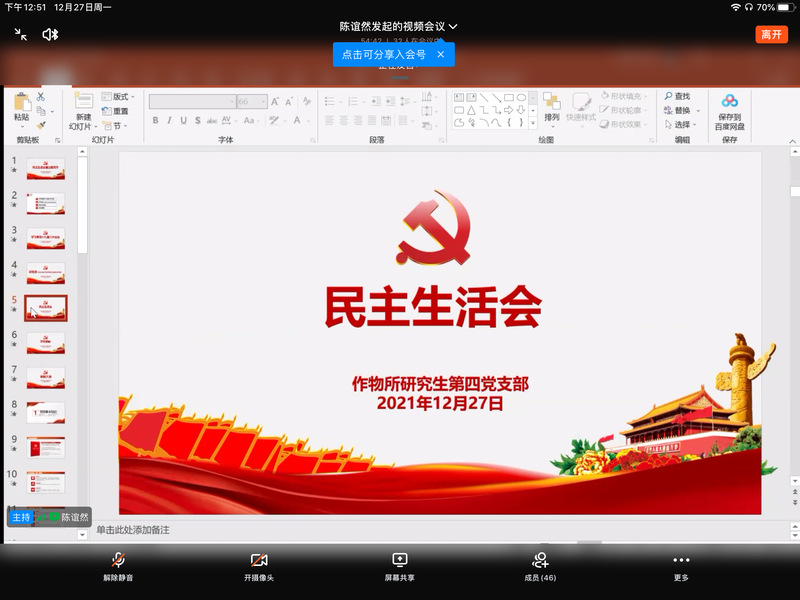Open Screen Sharing (屏幕共享)
Image resolution: width=800 pixels, height=600 pixels.
[399, 566]
